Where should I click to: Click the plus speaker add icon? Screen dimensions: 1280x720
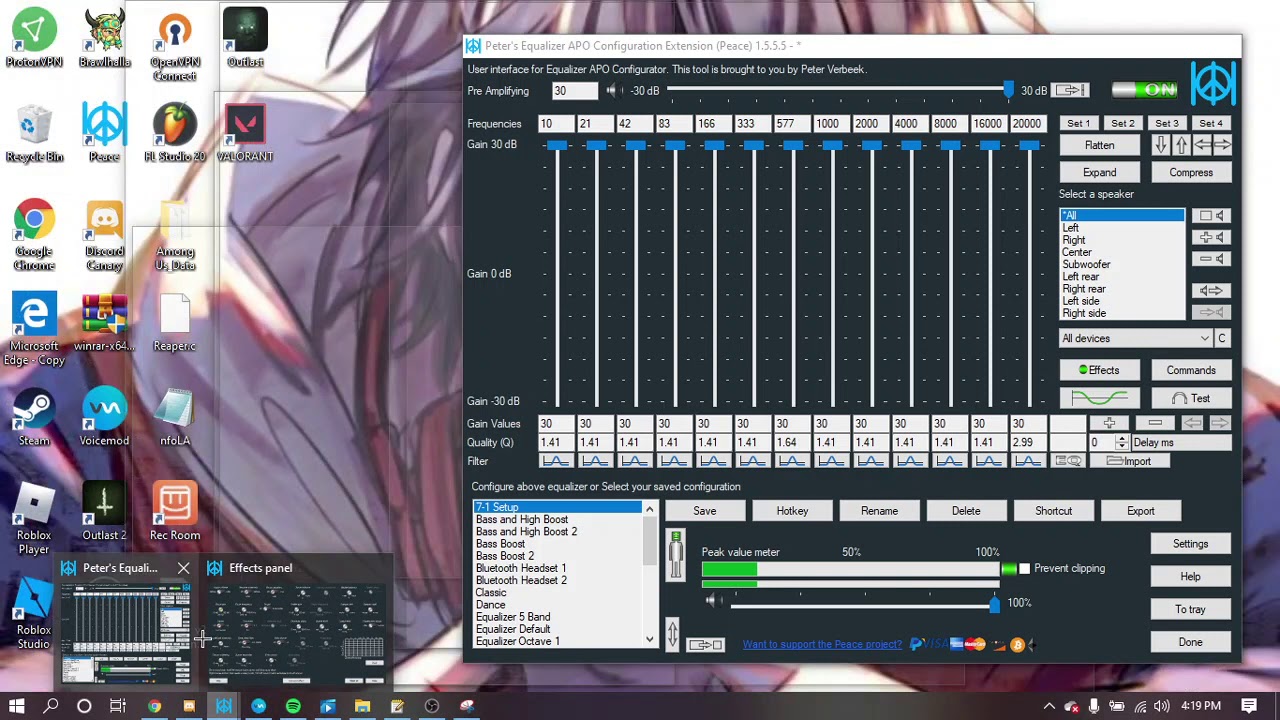(1211, 237)
